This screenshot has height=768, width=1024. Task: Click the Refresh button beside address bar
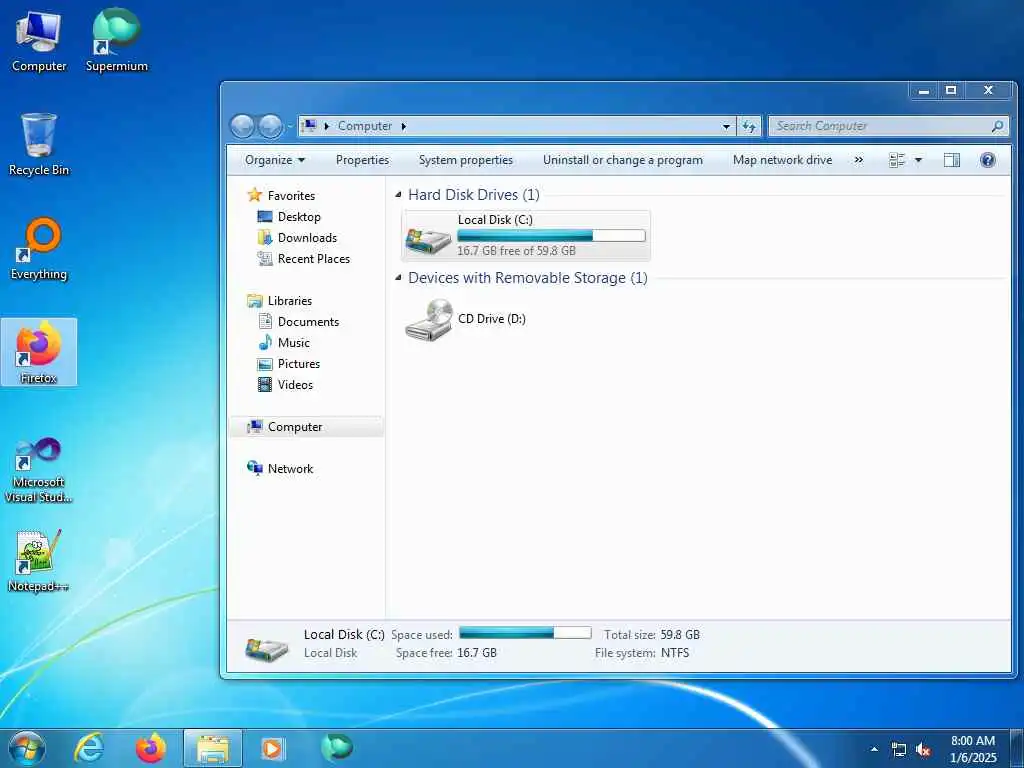click(x=749, y=126)
